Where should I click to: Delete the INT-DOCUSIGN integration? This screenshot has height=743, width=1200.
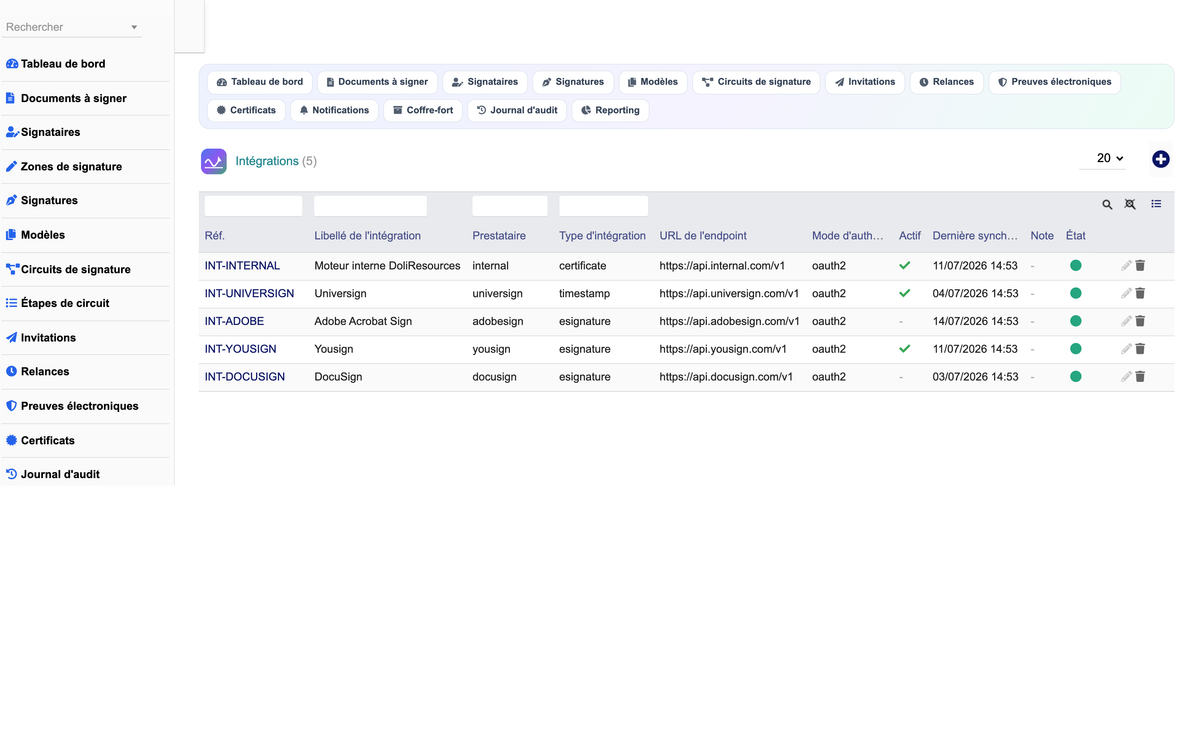pos(1140,377)
